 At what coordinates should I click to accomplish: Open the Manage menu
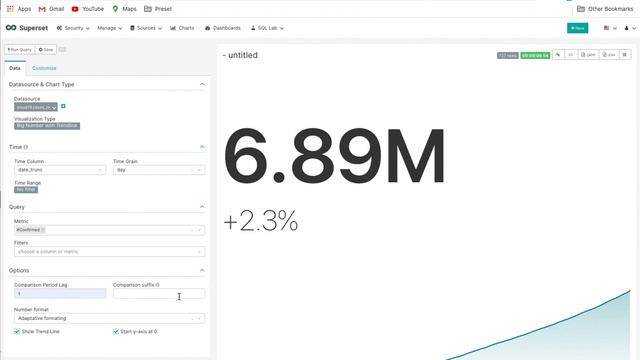[109, 28]
